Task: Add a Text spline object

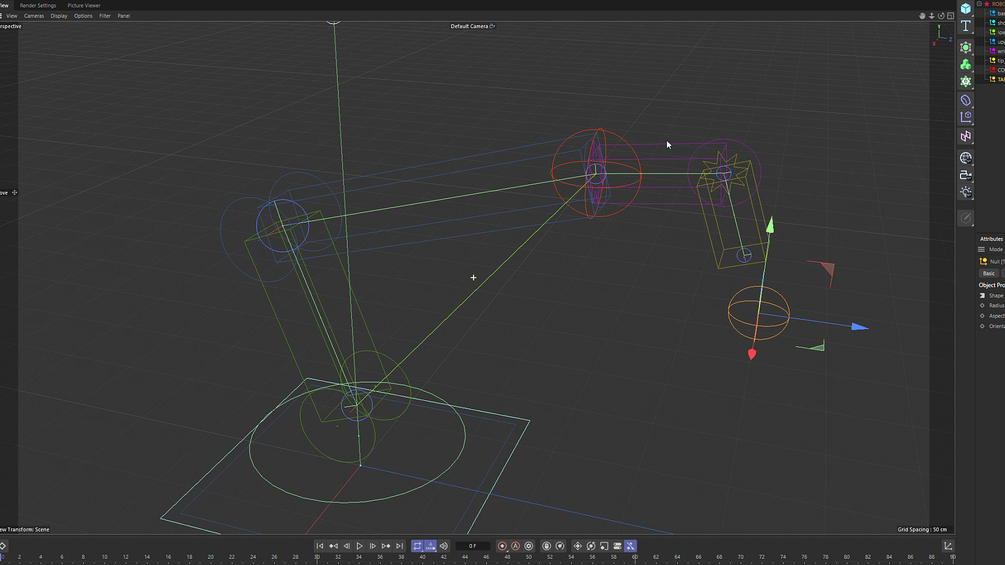Action: 966,26
